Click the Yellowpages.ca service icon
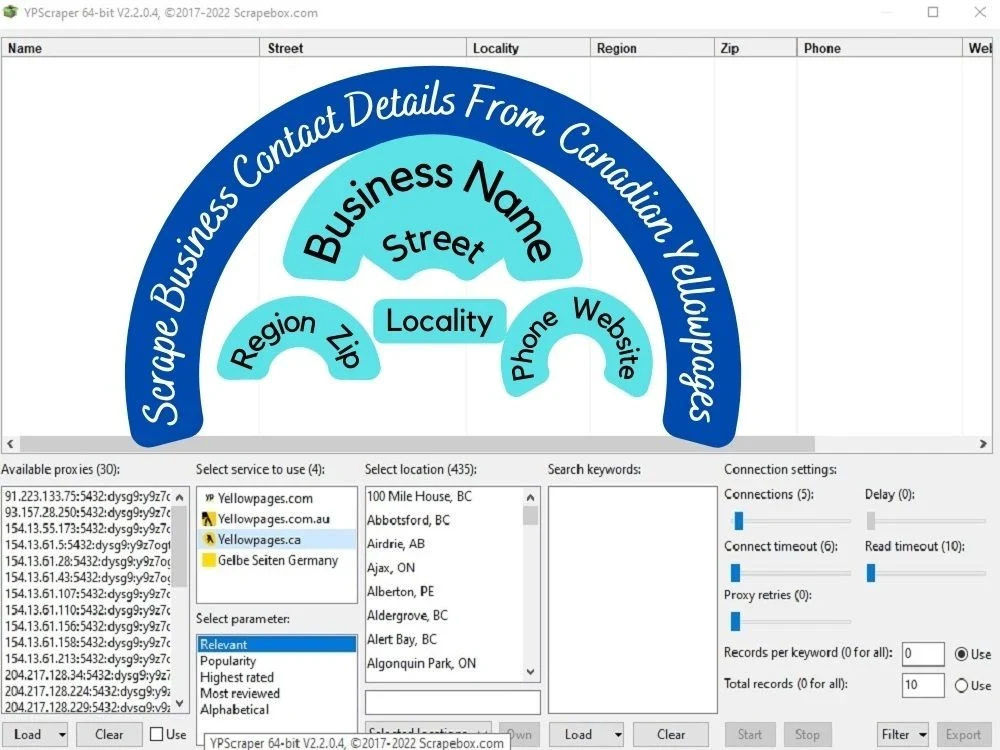The height and width of the screenshot is (750, 1000). coord(209,540)
